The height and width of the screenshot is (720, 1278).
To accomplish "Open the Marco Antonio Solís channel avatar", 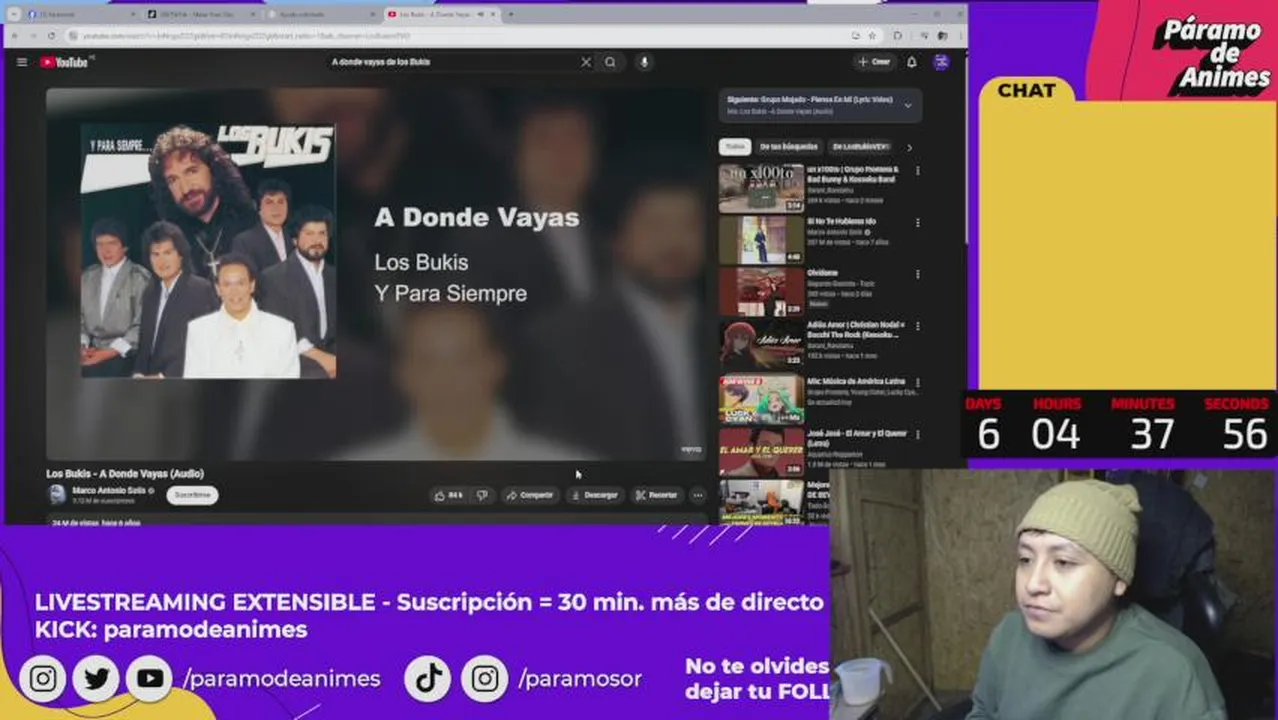I will [57, 494].
